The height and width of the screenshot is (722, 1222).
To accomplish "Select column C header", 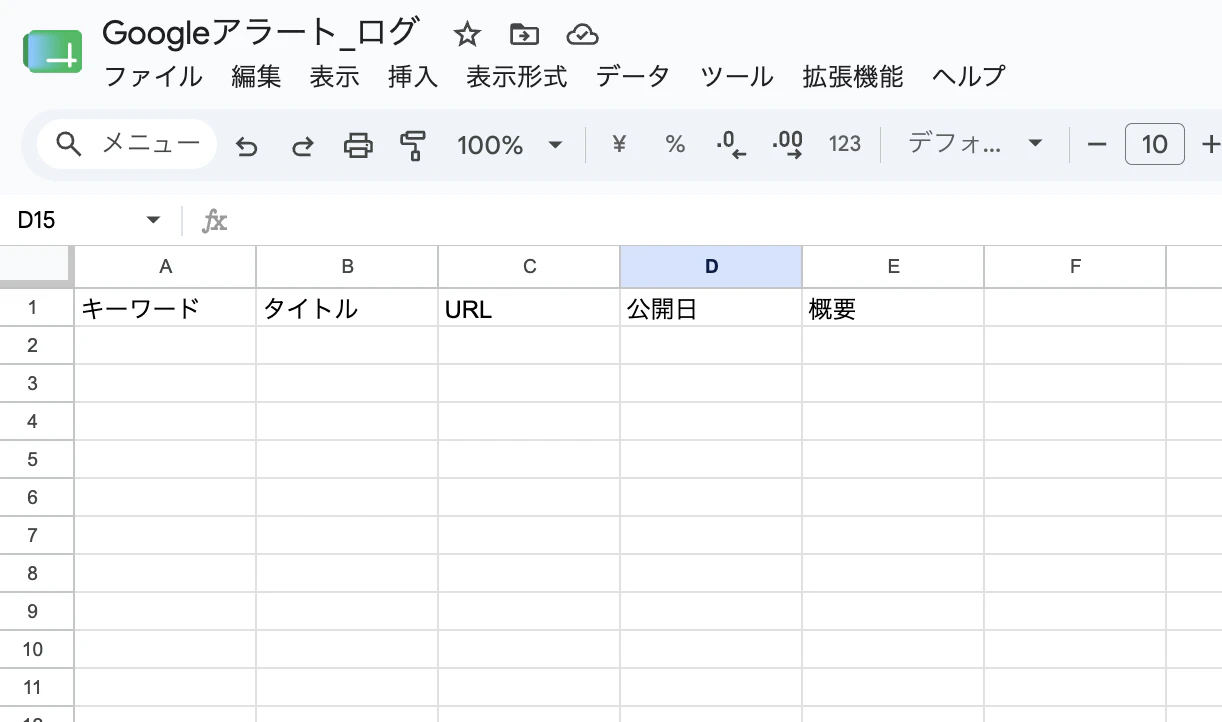I will (529, 266).
